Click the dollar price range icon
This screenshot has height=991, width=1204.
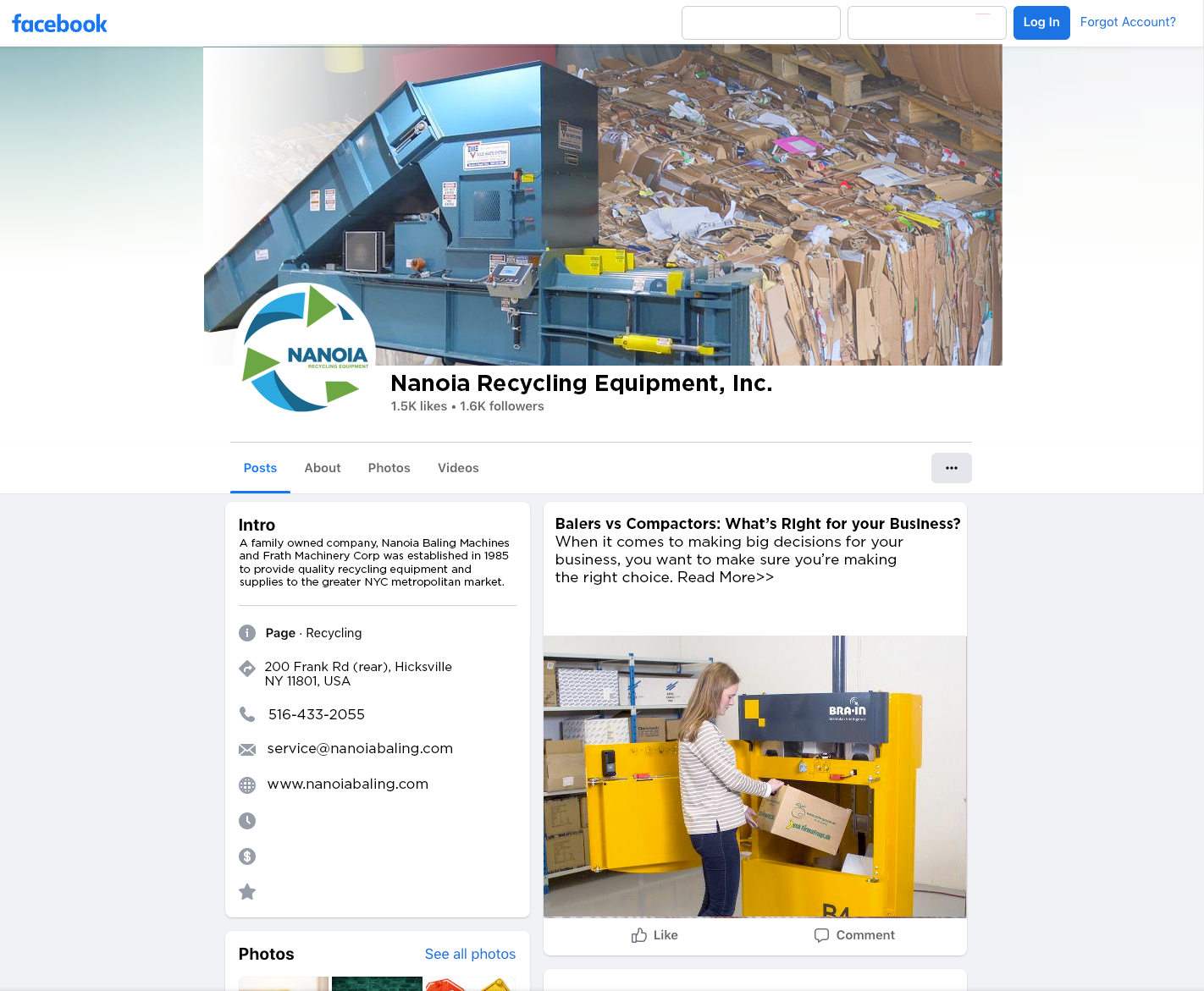(x=247, y=856)
